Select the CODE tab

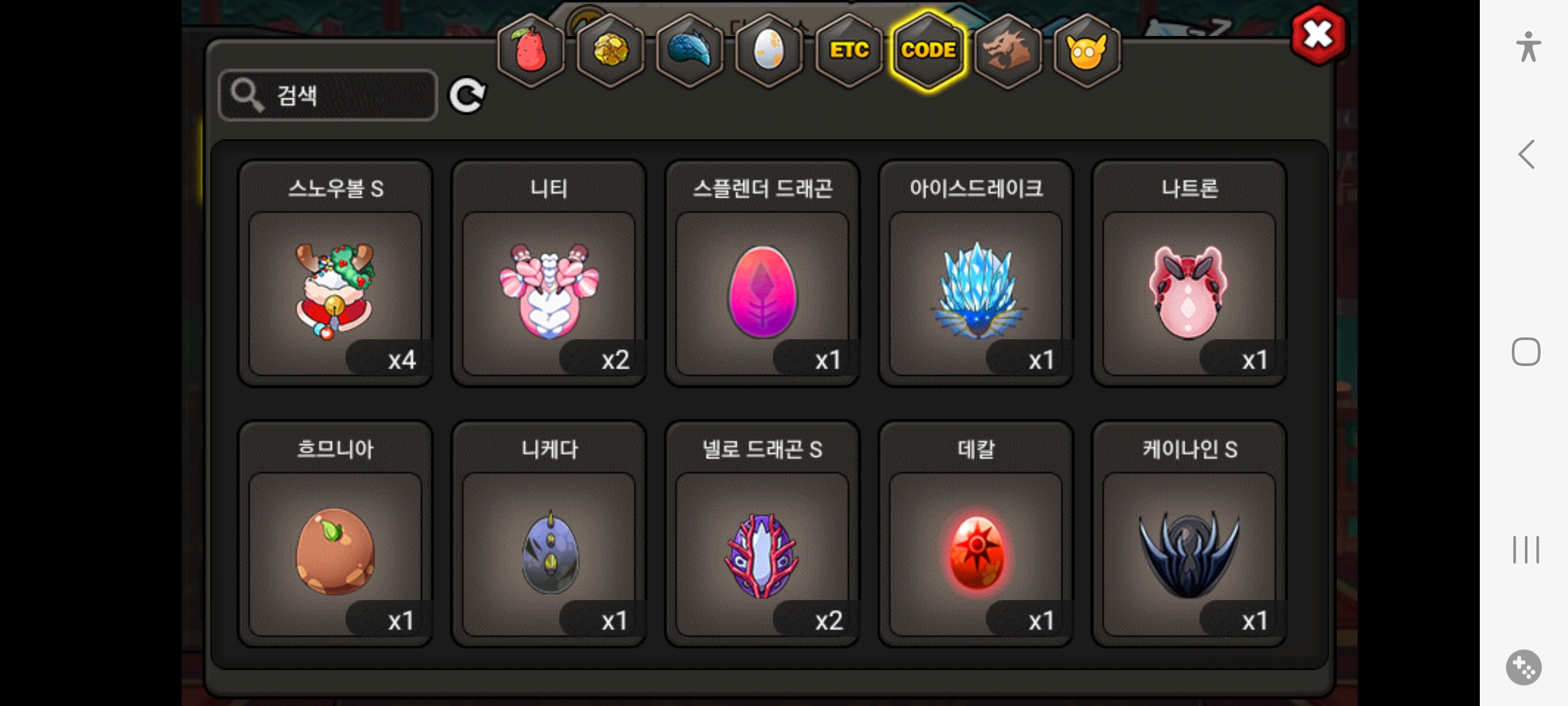(928, 50)
